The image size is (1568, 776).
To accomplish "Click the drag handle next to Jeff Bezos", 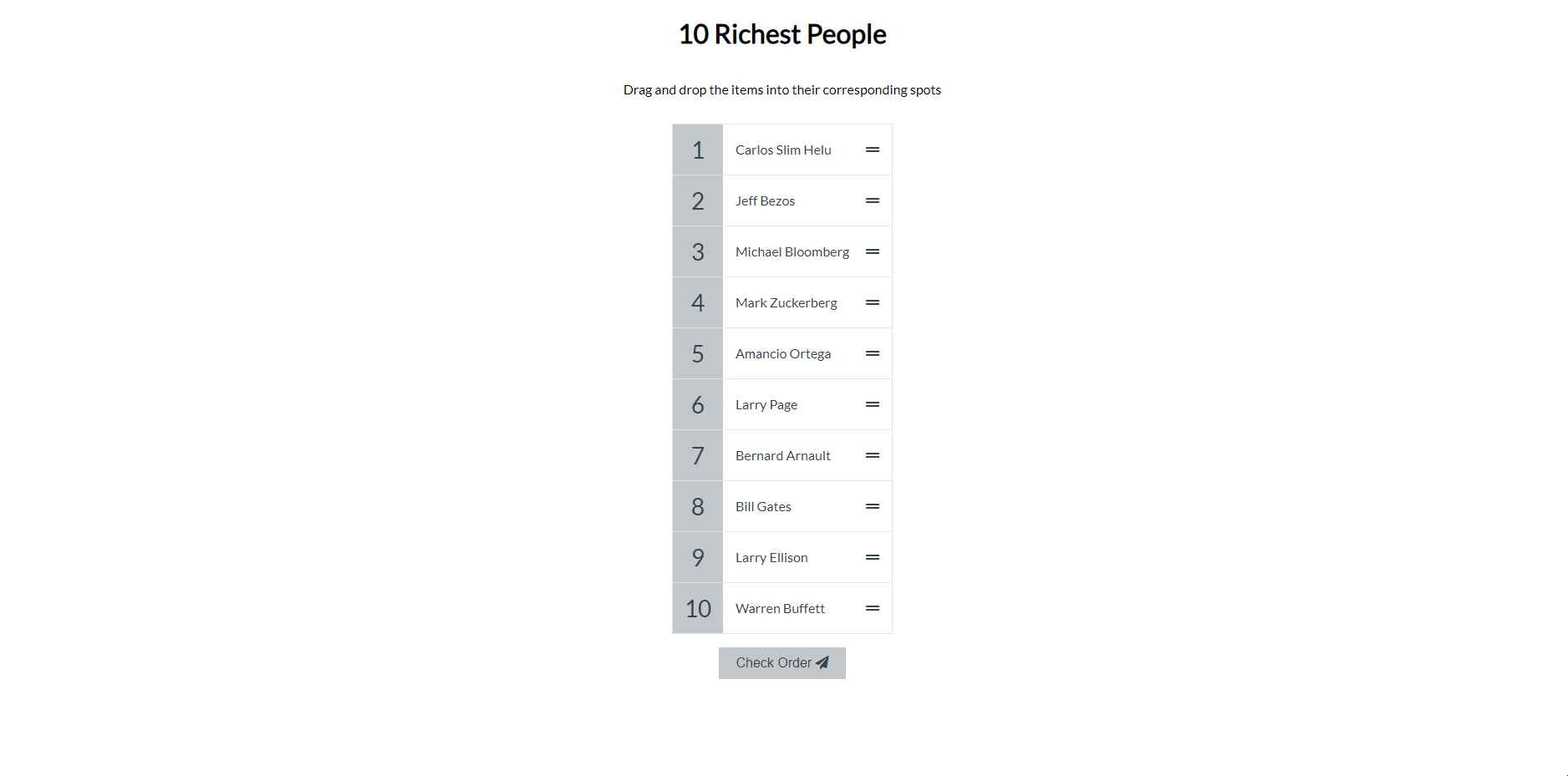I will [x=873, y=201].
